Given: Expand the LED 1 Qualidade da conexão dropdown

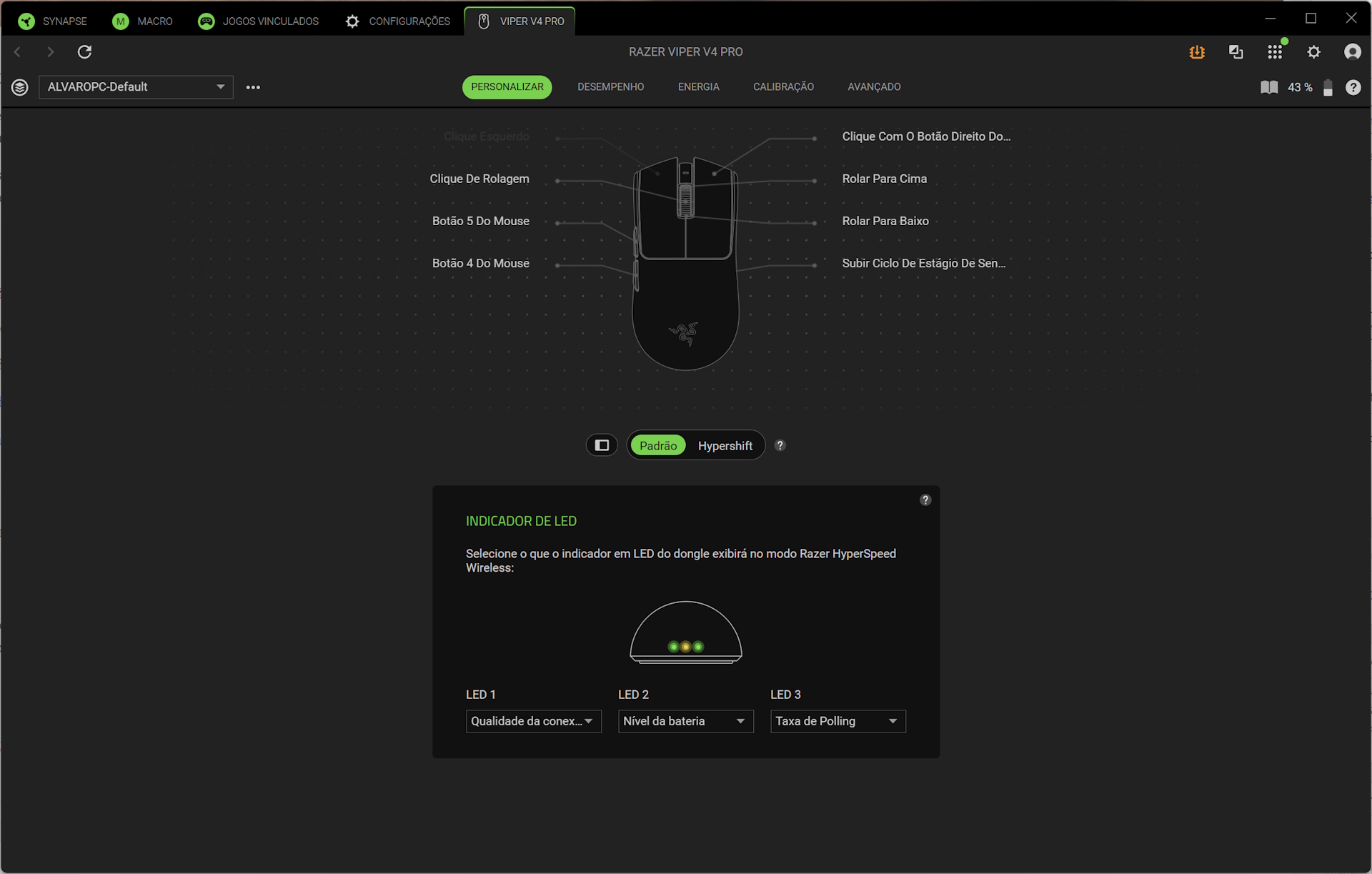Looking at the screenshot, I should coord(533,721).
